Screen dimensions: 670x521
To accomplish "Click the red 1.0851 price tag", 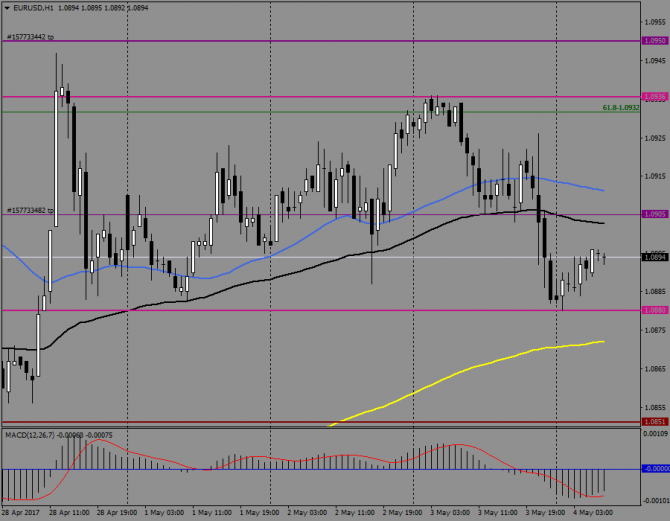I will pos(655,422).
